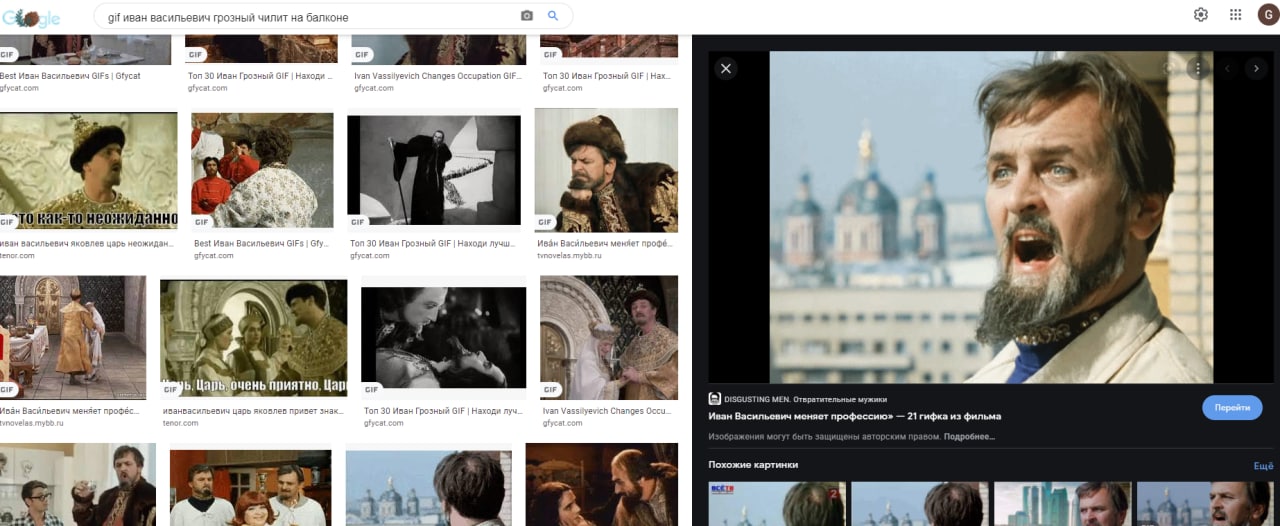This screenshot has height=526, width=1280.
Task: Open the Google apps grid
Action: [1236, 15]
